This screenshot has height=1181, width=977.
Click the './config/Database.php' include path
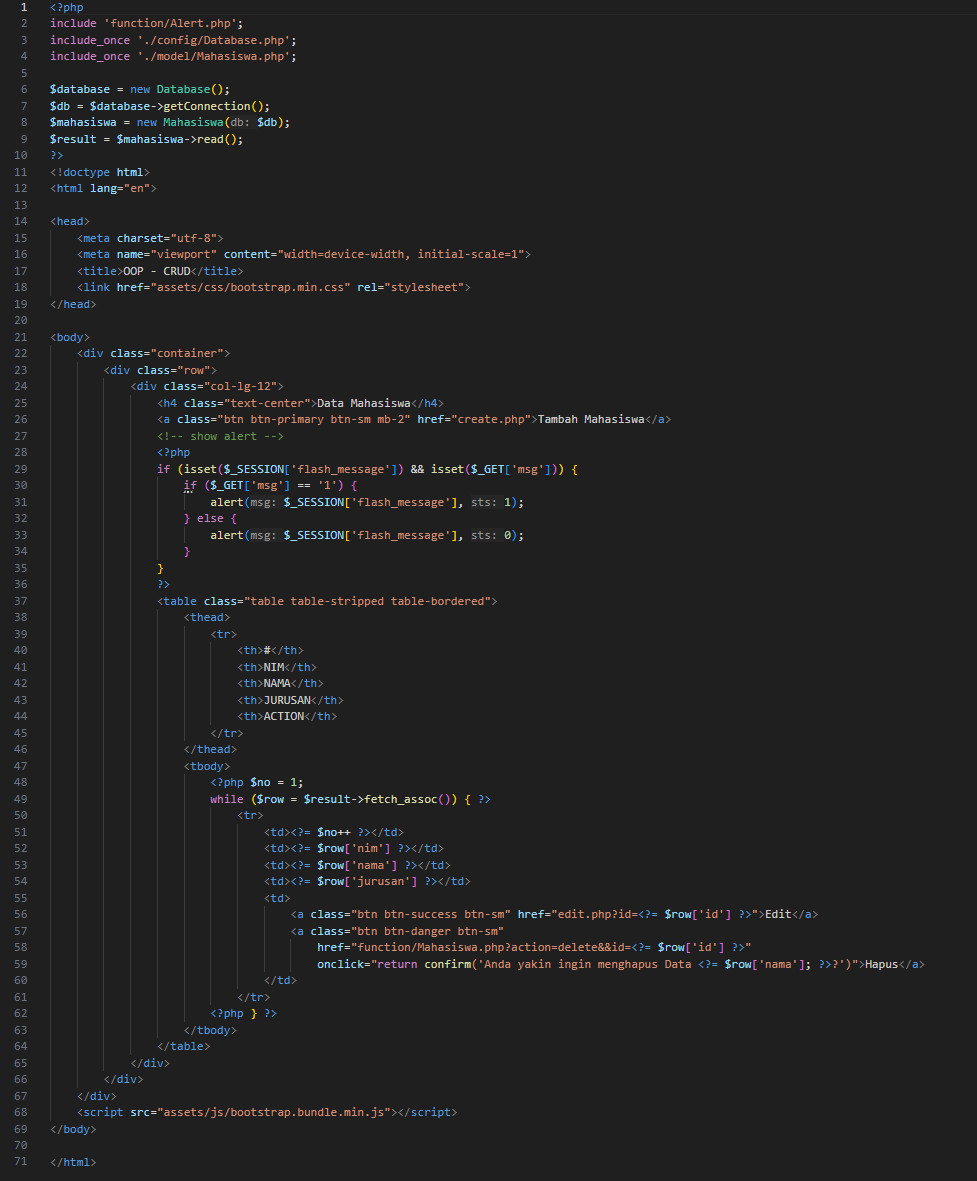216,40
